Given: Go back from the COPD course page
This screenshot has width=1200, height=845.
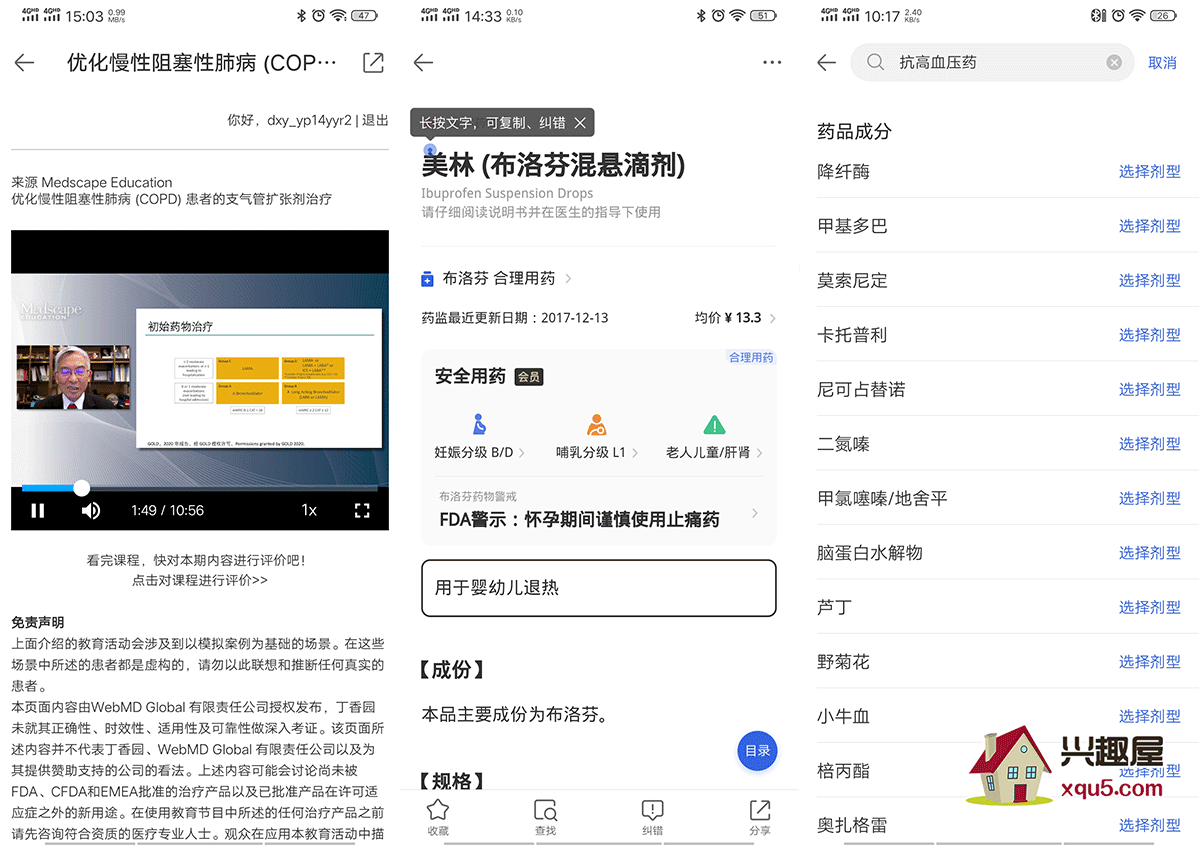Looking at the screenshot, I should 25,63.
